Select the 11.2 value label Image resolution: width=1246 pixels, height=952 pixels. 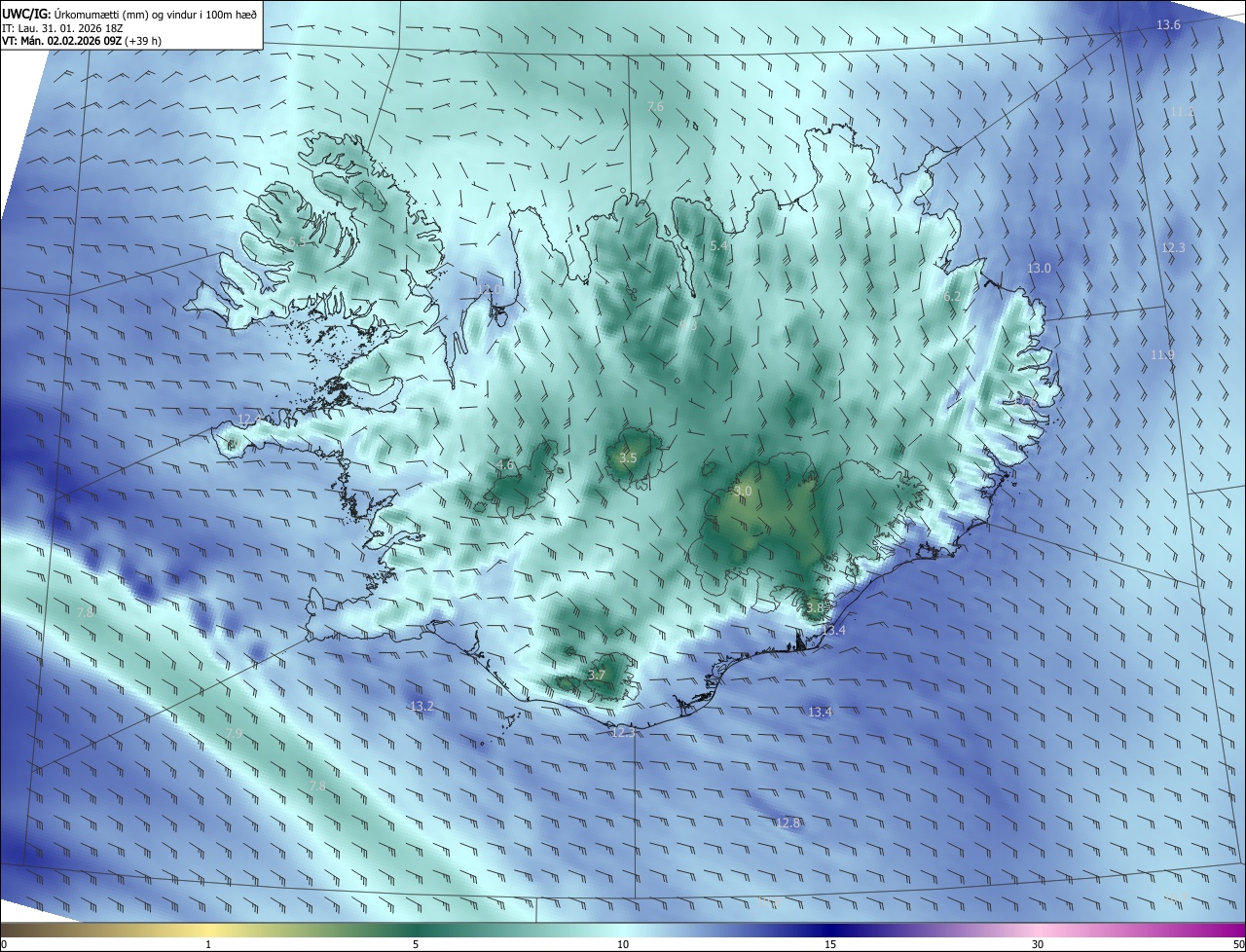(1182, 112)
